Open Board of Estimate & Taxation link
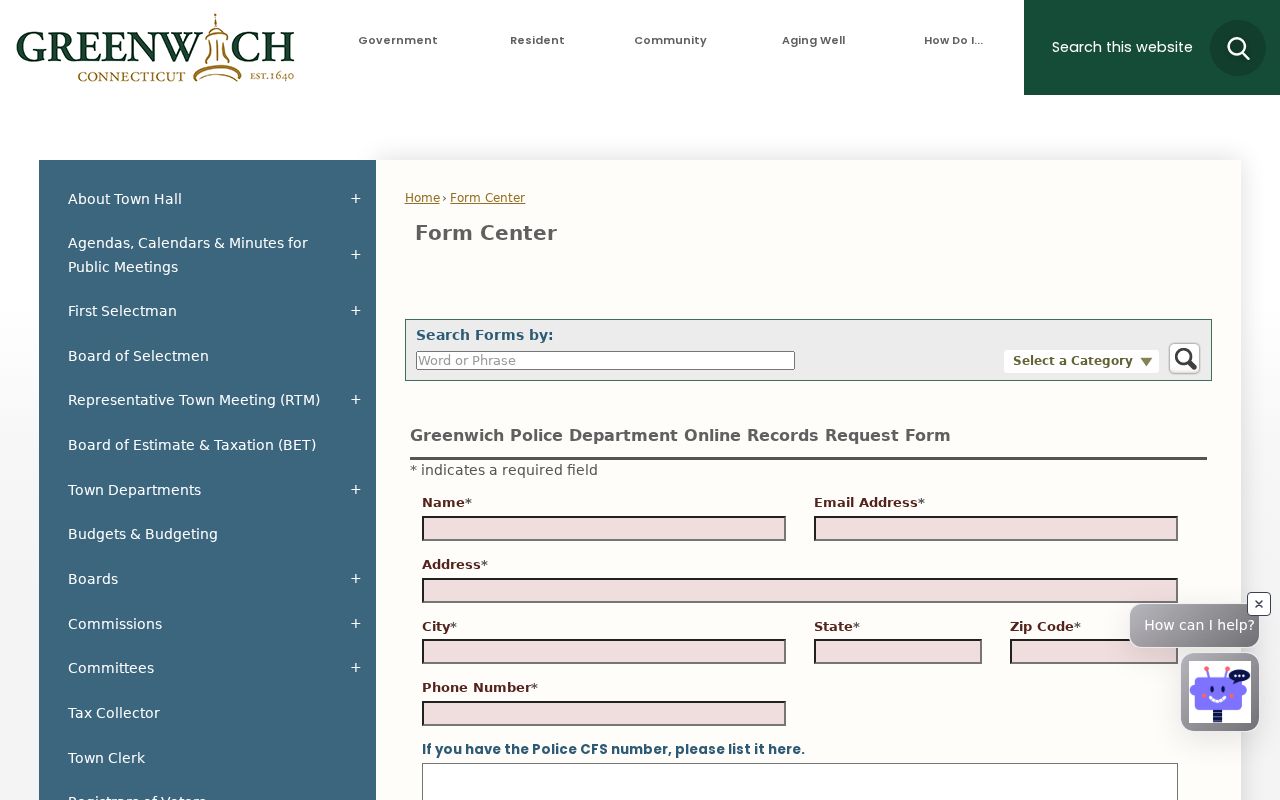1280x800 pixels. click(192, 445)
